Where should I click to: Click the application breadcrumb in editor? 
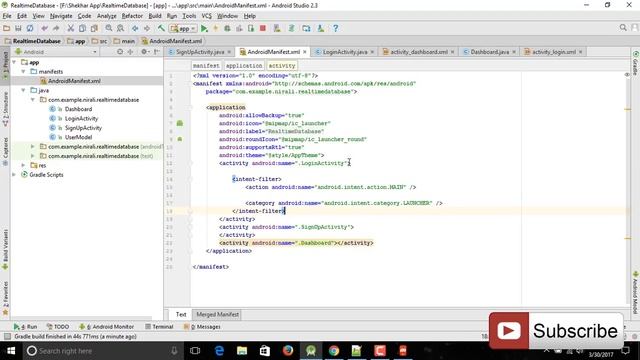point(244,66)
